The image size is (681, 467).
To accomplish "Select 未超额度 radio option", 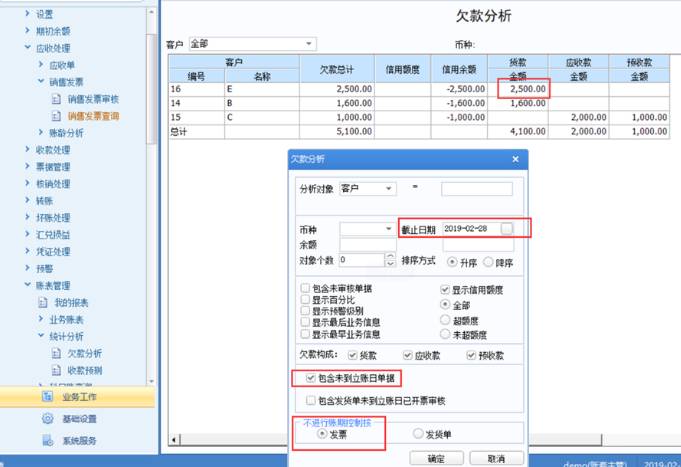I will (445, 334).
